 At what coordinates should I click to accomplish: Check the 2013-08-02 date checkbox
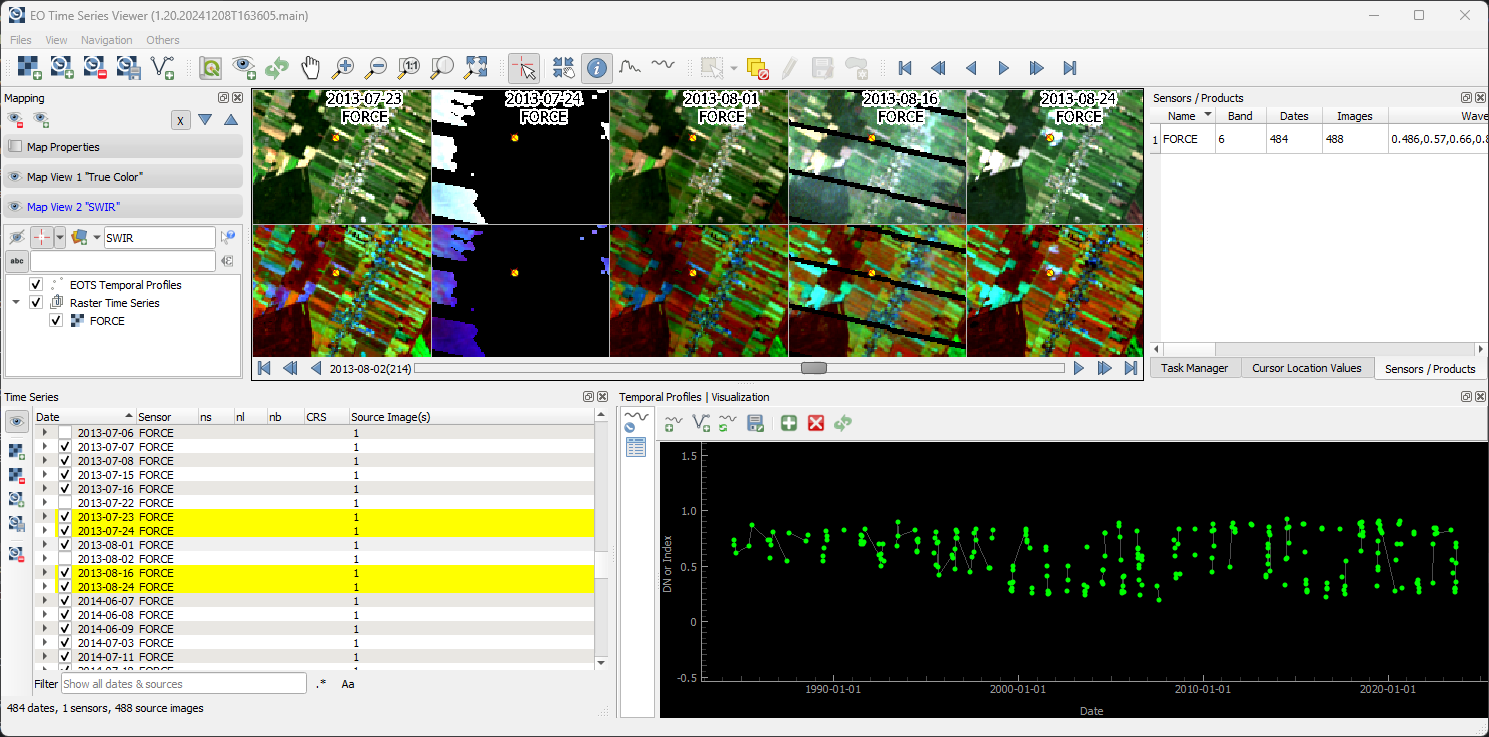tap(65, 559)
